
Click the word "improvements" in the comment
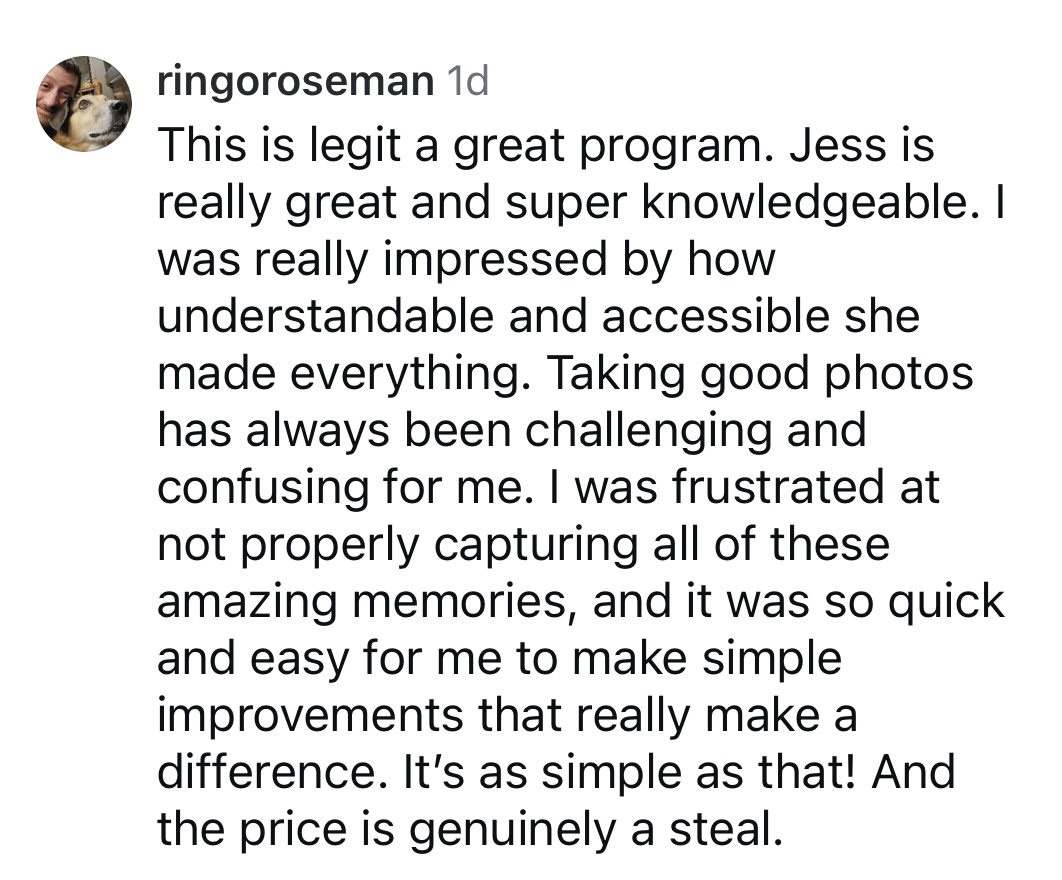pyautogui.click(x=310, y=715)
